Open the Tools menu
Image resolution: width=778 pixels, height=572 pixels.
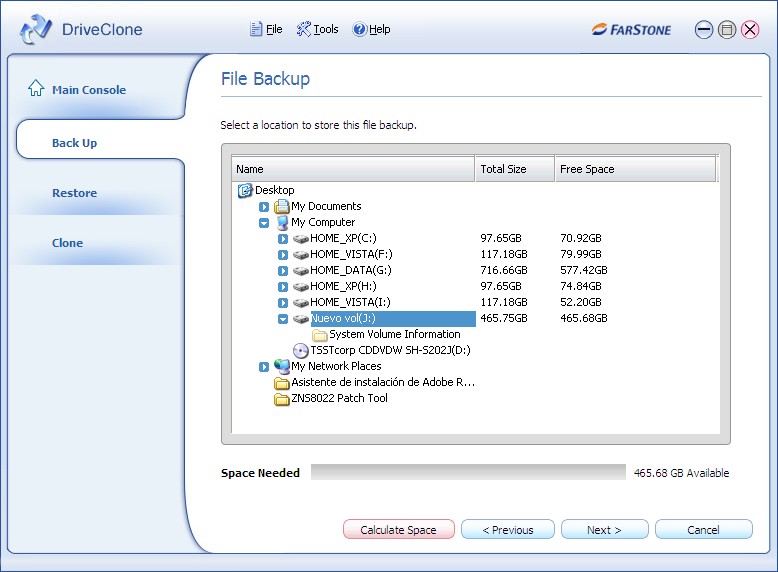tap(317, 30)
